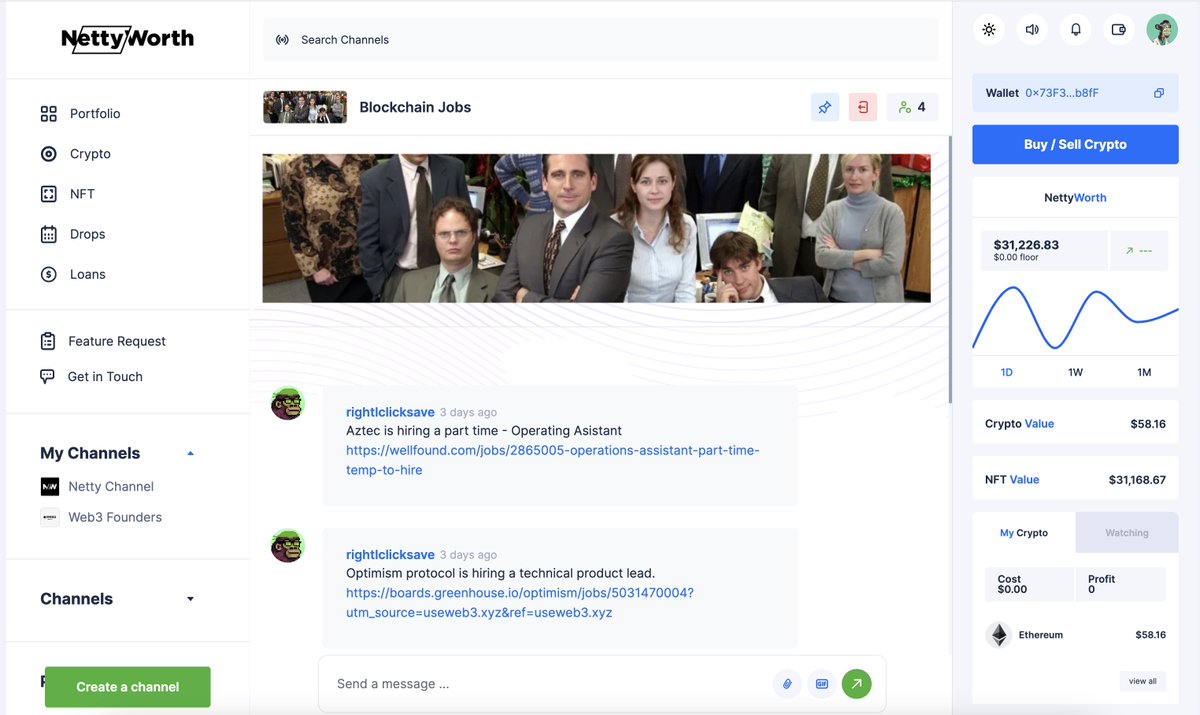1200x715 pixels.
Task: Expand the Channels section
Action: click(190, 599)
